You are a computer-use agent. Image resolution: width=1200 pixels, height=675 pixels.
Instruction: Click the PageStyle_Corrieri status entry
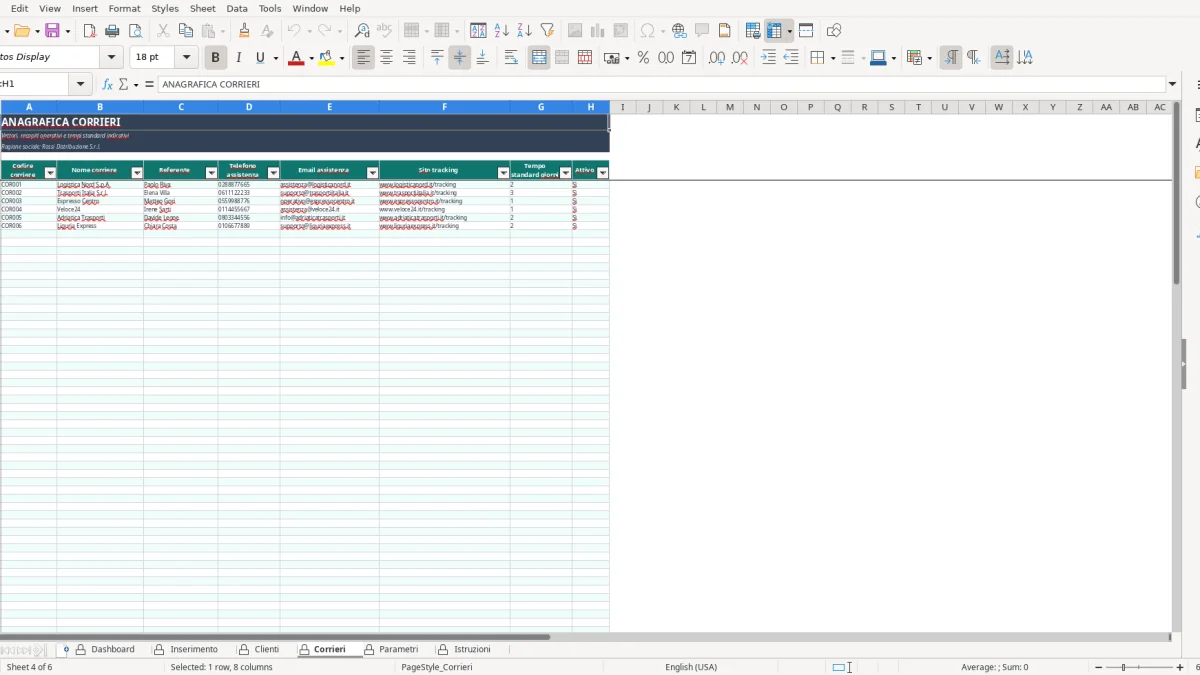437,667
